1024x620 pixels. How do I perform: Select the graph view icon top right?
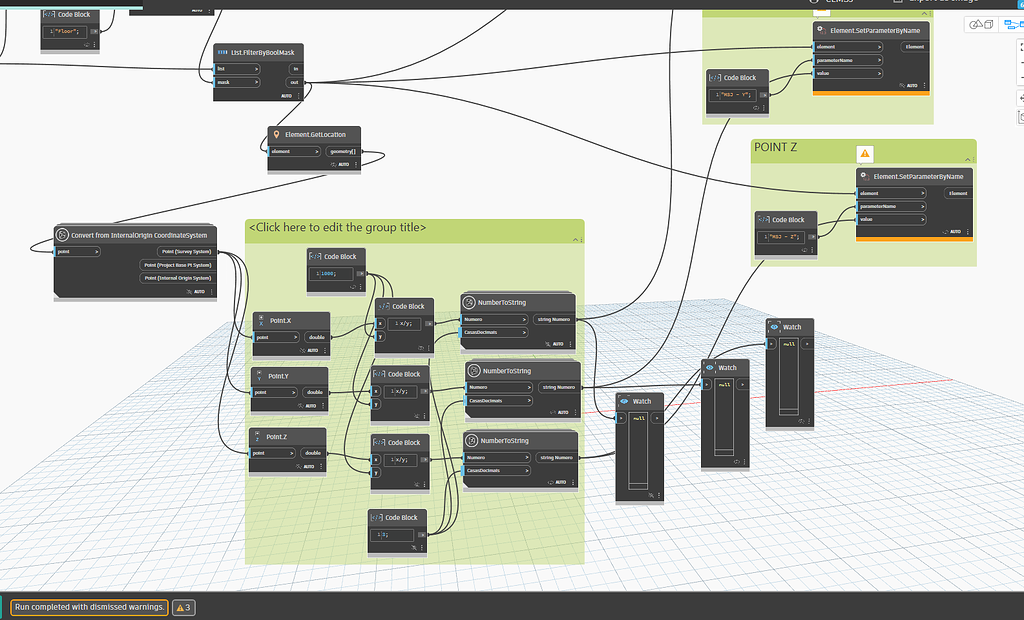pyautogui.click(x=1014, y=24)
